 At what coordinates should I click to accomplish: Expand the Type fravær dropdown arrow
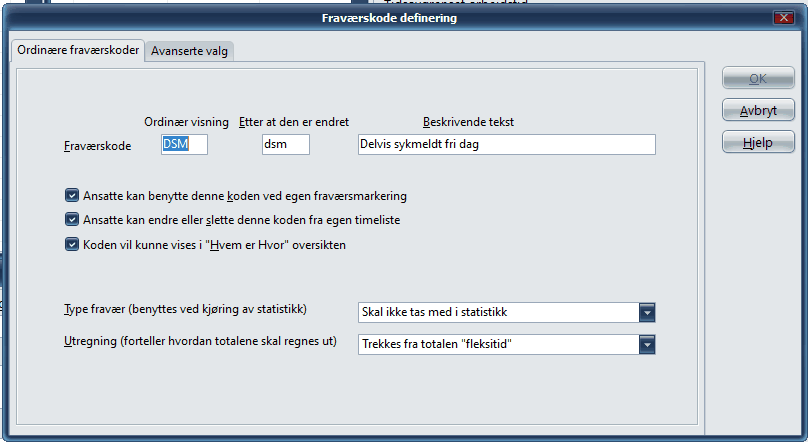tap(647, 313)
